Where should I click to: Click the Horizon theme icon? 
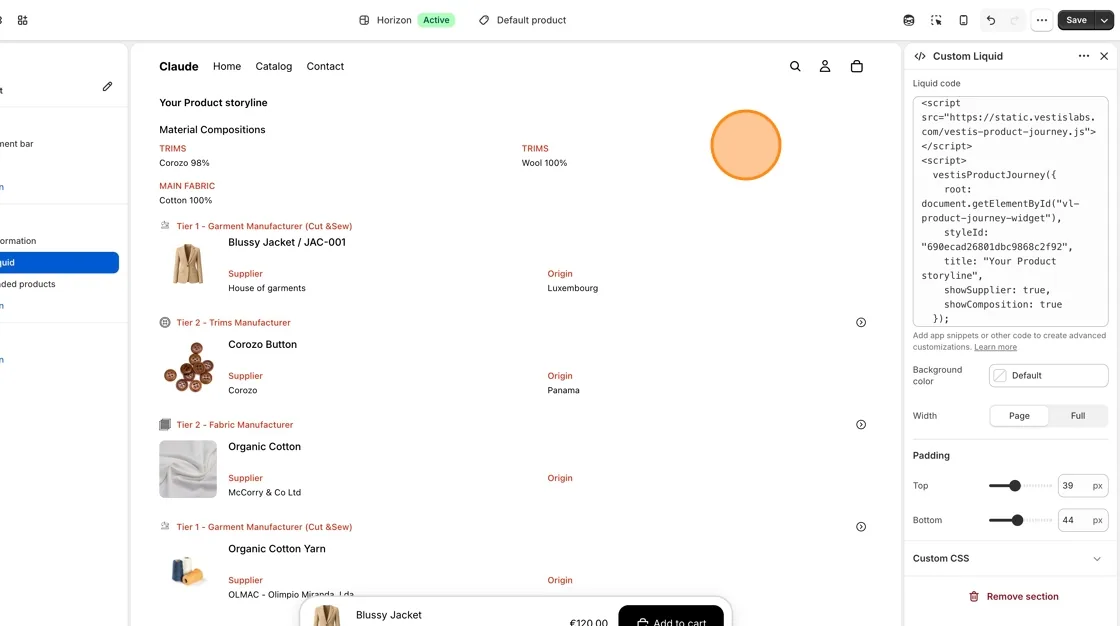click(364, 20)
